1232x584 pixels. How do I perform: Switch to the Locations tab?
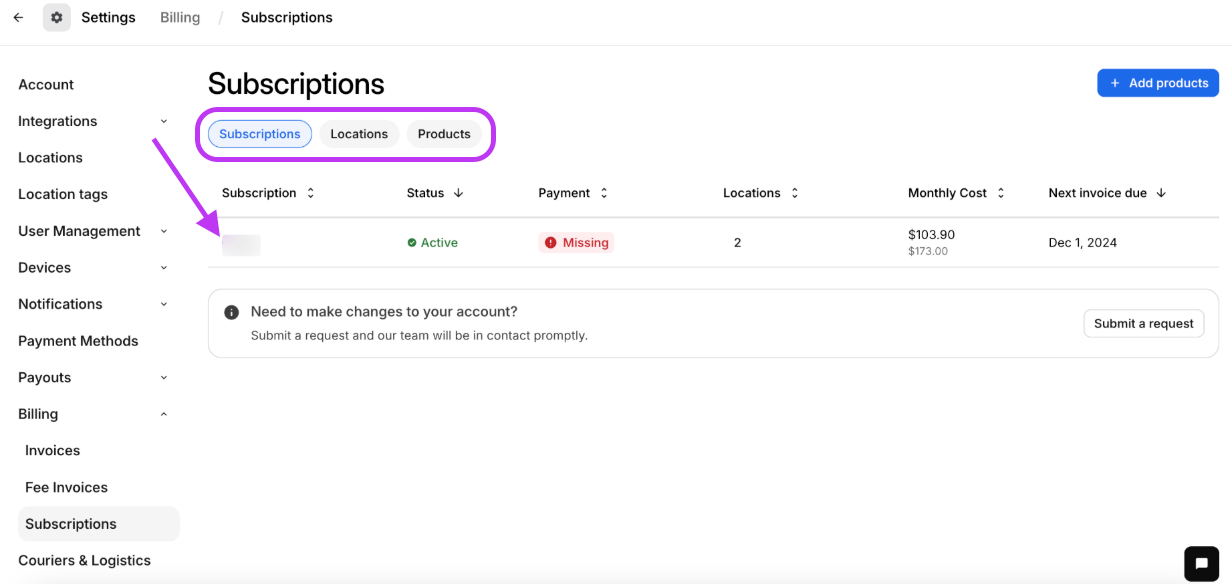[x=359, y=133]
